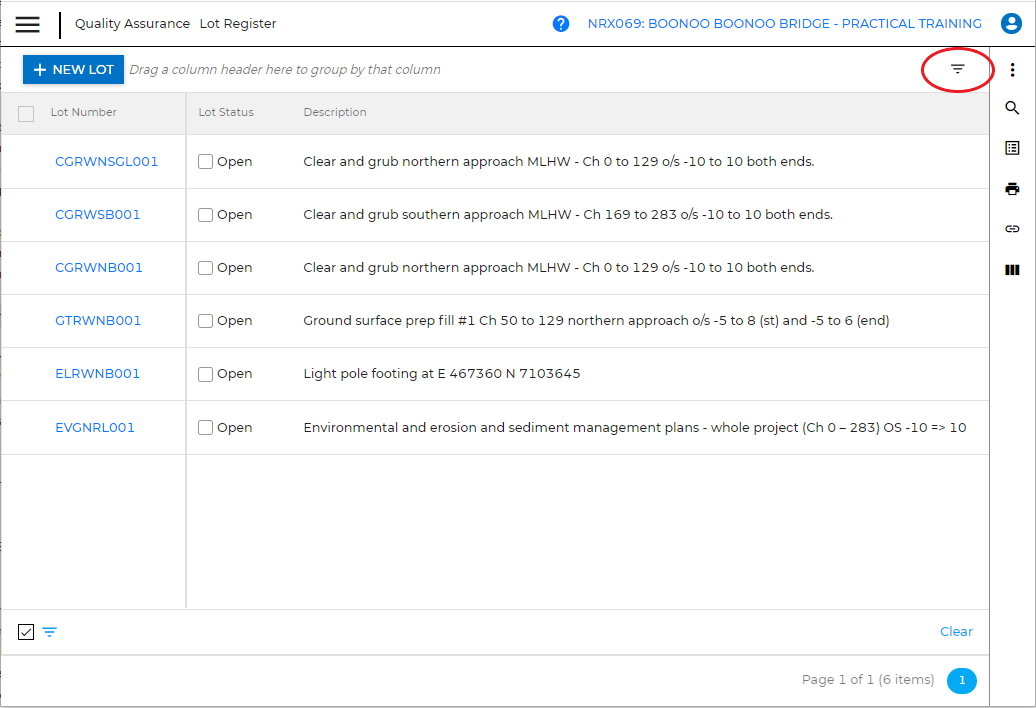Click the circled filter icon in the toolbar
This screenshot has width=1036, height=708.
(957, 70)
